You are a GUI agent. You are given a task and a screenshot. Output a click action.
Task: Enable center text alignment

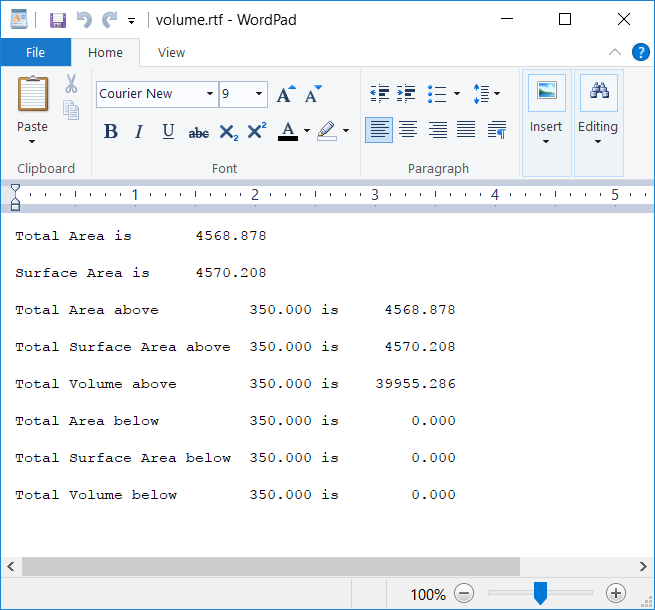point(408,130)
